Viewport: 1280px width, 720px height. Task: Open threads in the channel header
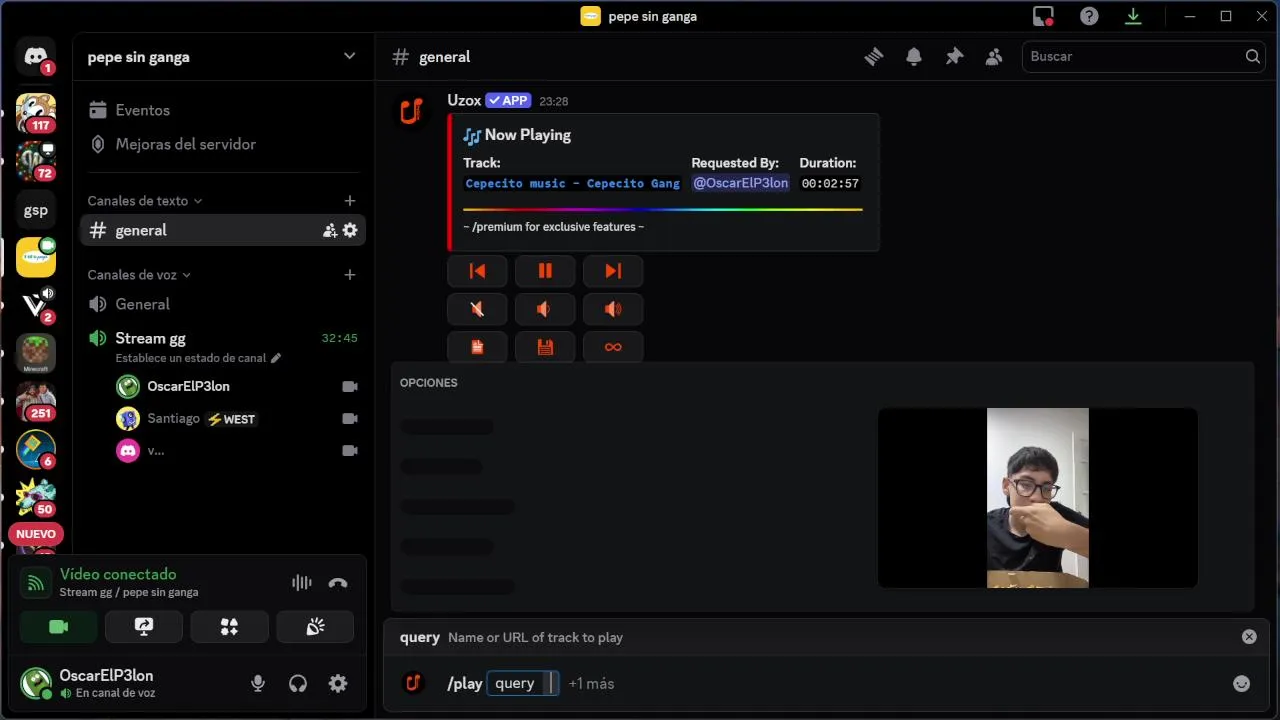pos(874,57)
